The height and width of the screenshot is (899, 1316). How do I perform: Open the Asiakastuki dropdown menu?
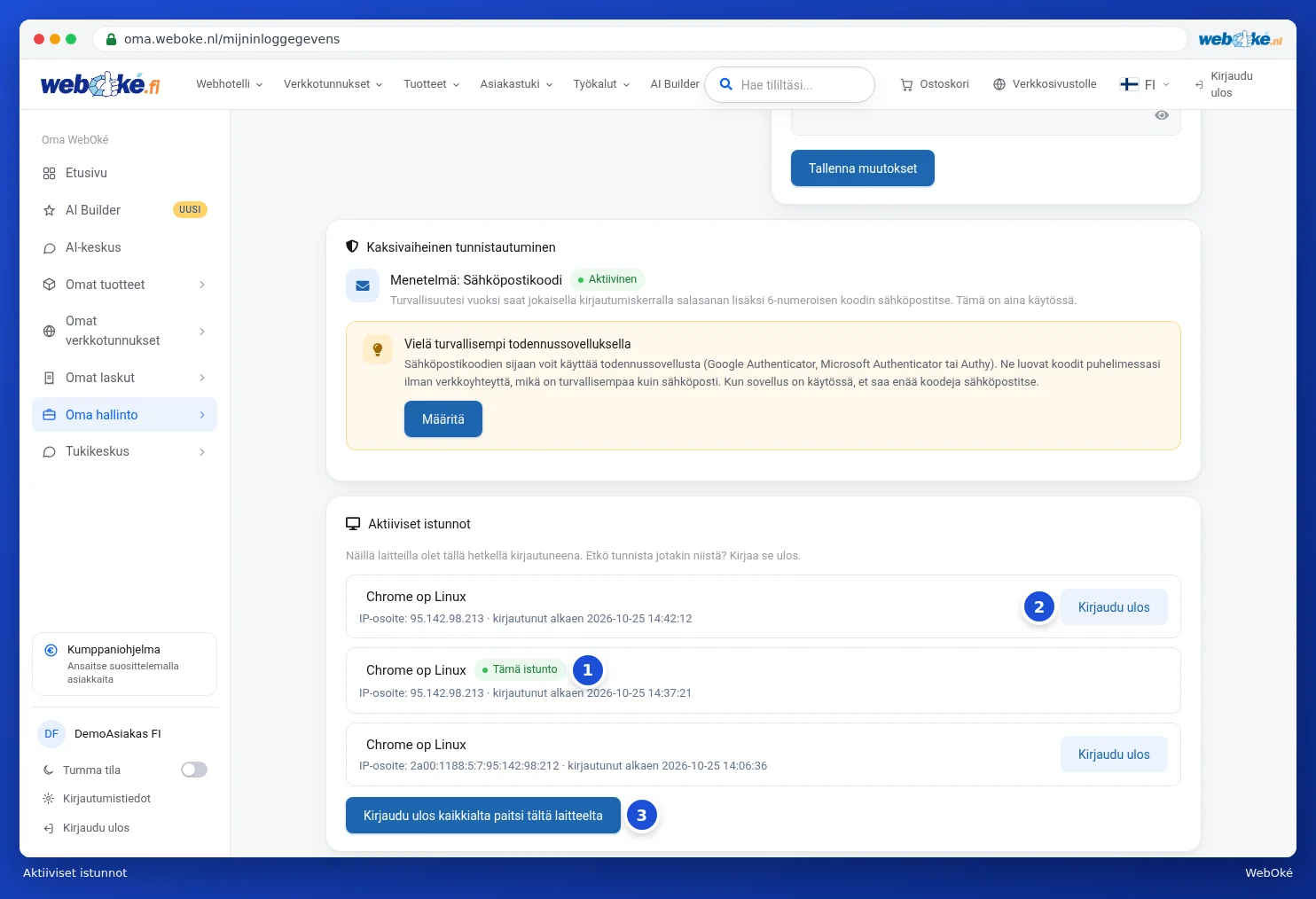click(x=517, y=84)
